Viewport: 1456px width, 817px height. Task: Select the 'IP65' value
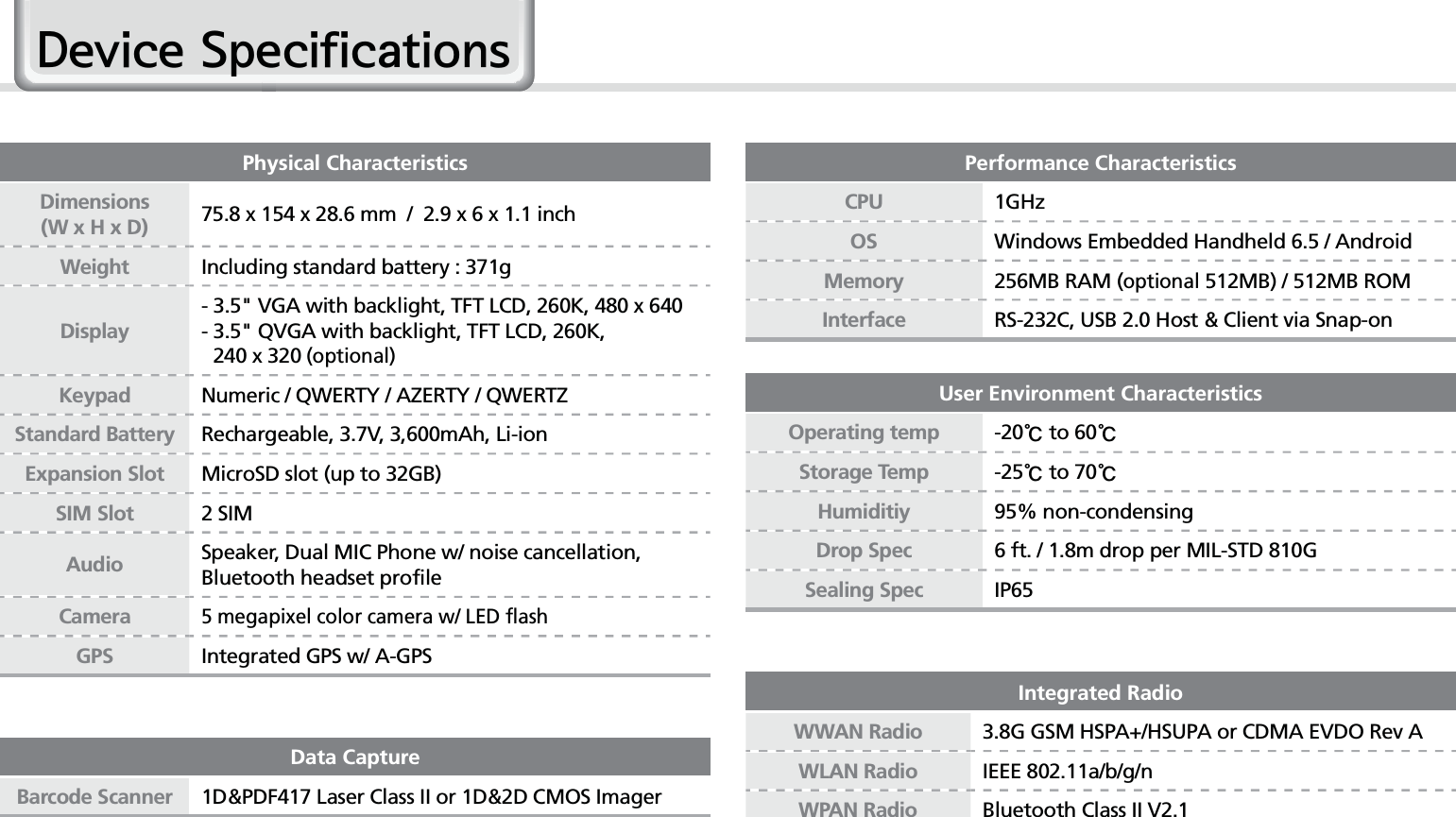tap(1014, 590)
